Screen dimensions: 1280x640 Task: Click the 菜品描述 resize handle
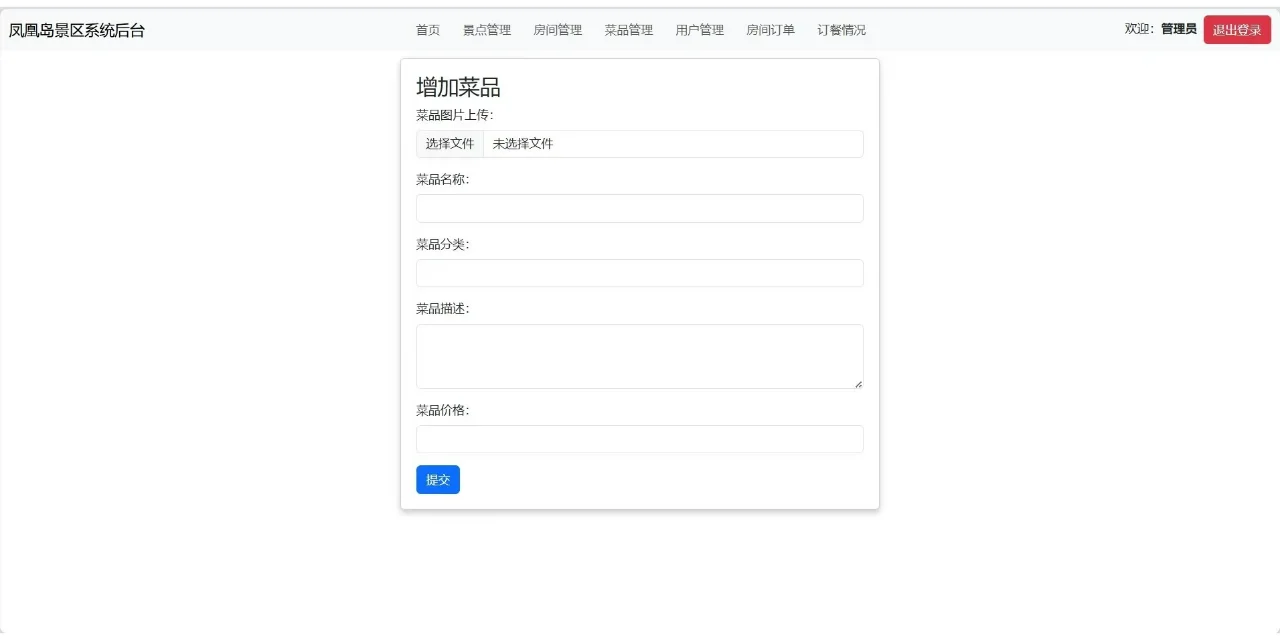click(858, 384)
